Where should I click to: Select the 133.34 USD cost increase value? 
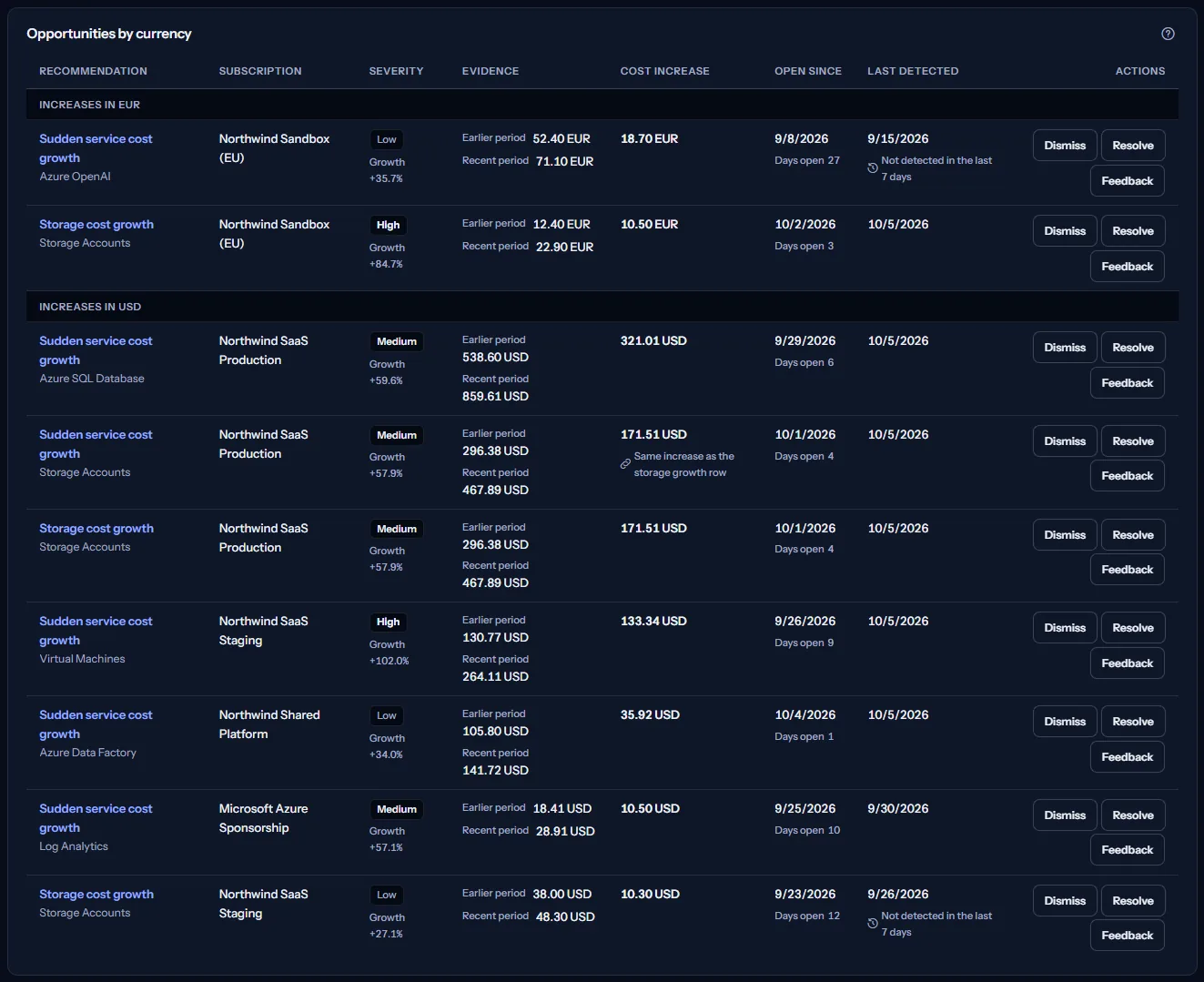click(653, 621)
